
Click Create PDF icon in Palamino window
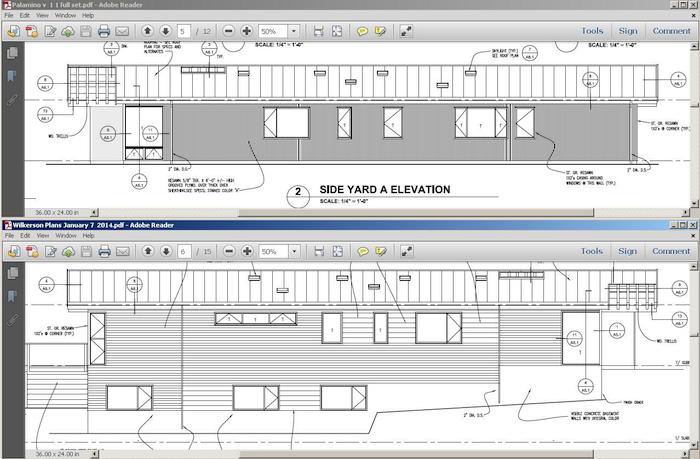14,31
